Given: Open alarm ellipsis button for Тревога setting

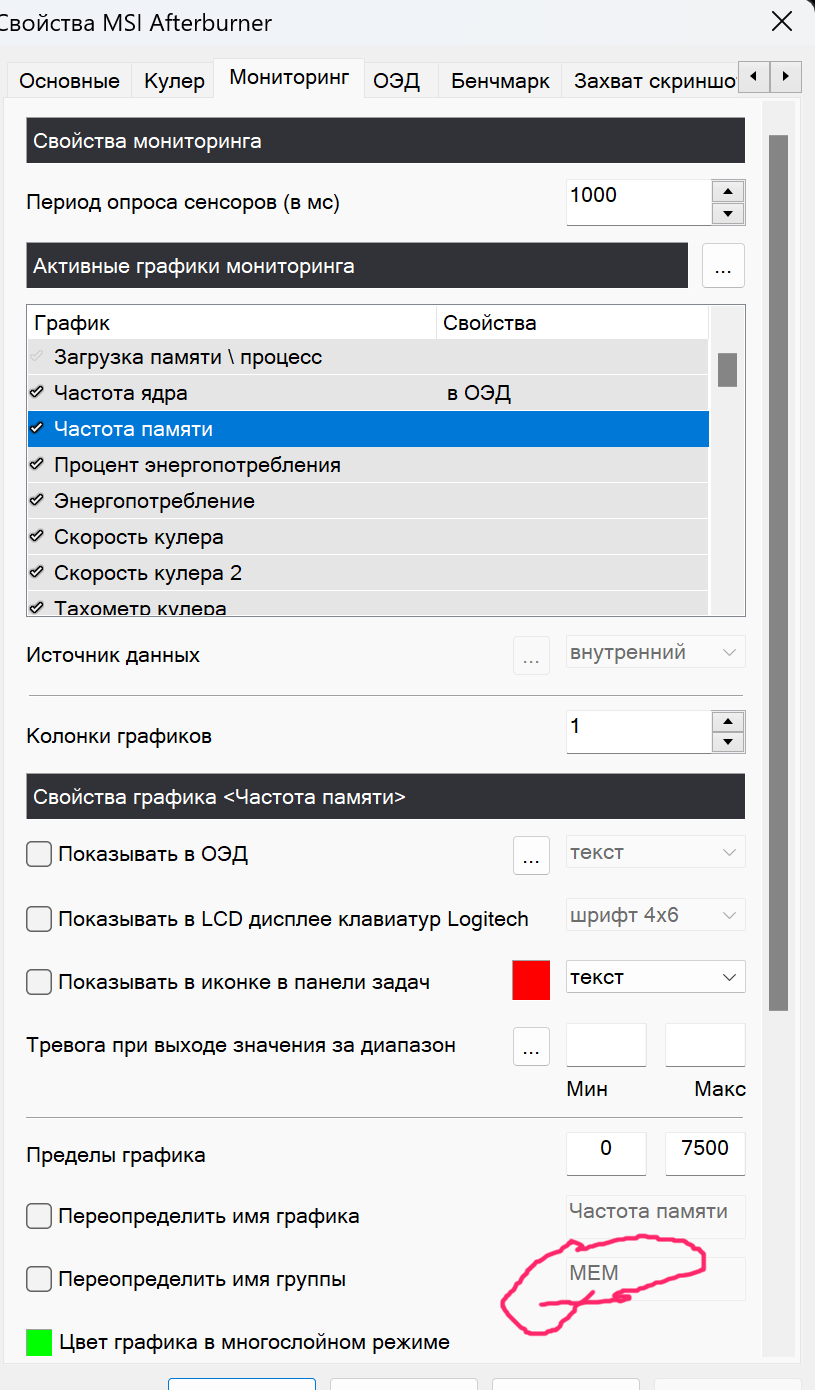Looking at the screenshot, I should [531, 1046].
